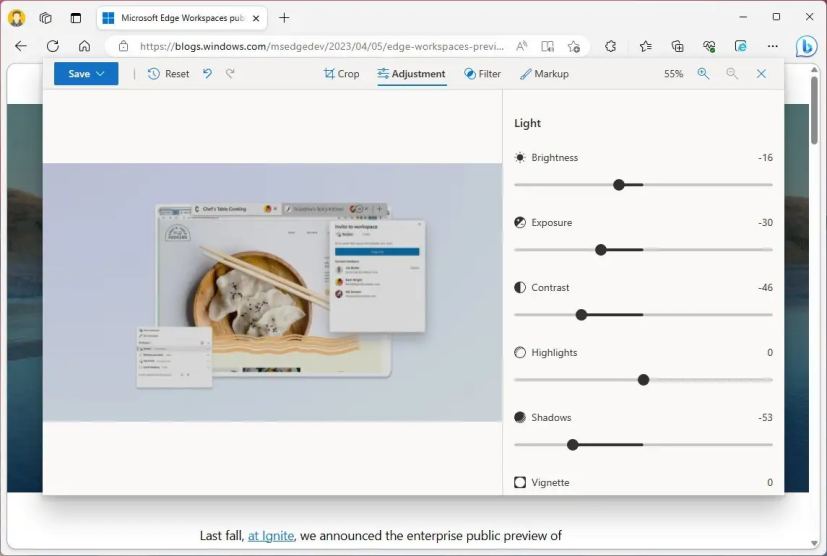
Task: Go to the home page
Action: pos(84,46)
